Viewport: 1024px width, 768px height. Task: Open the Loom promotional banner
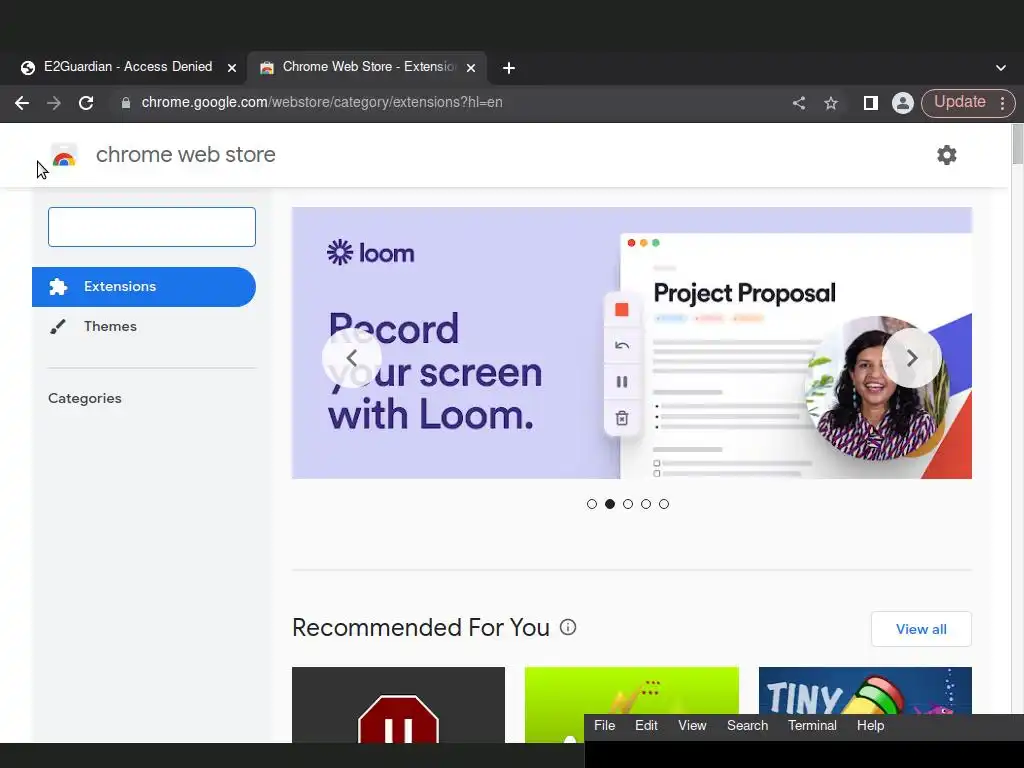pos(632,343)
